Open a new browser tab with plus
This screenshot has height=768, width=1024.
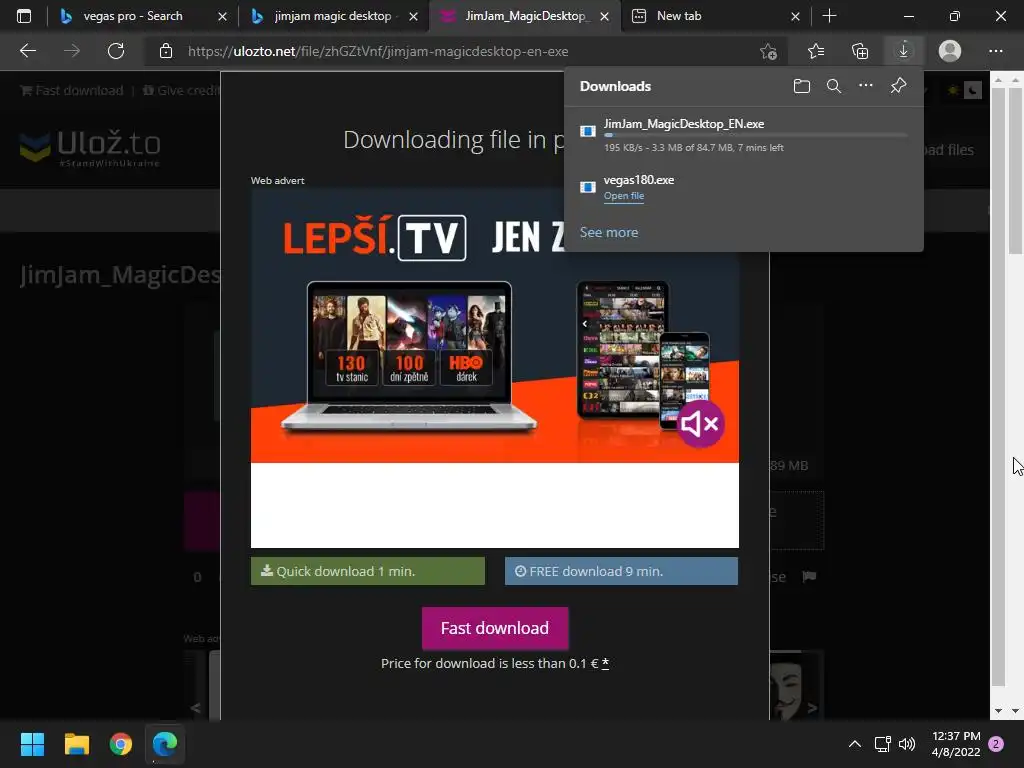[x=829, y=16]
